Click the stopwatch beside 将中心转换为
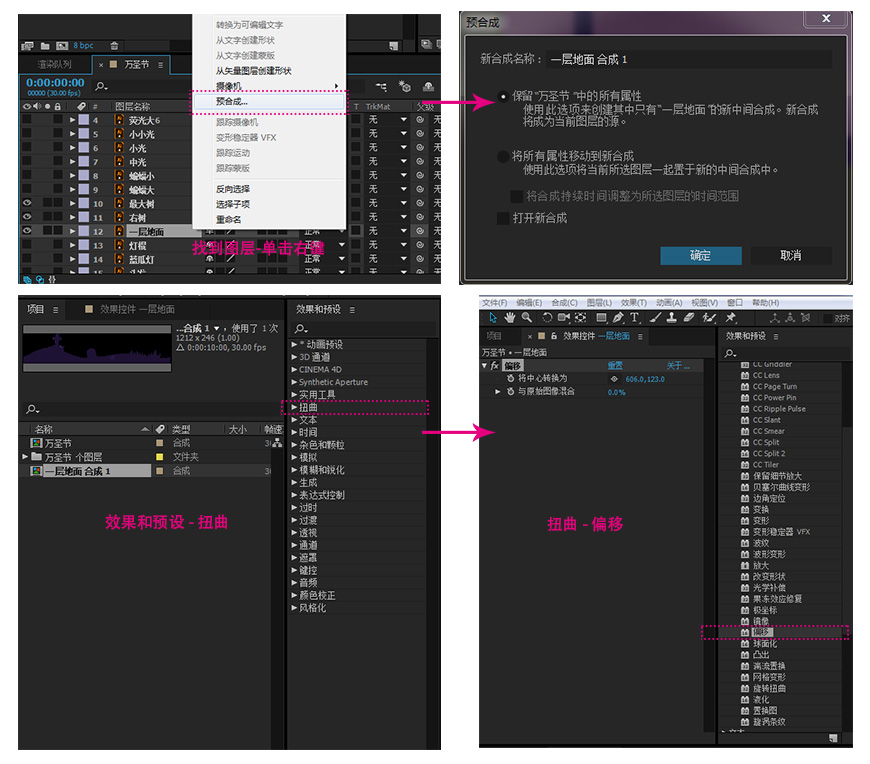Screen dimensions: 870x764 point(510,378)
